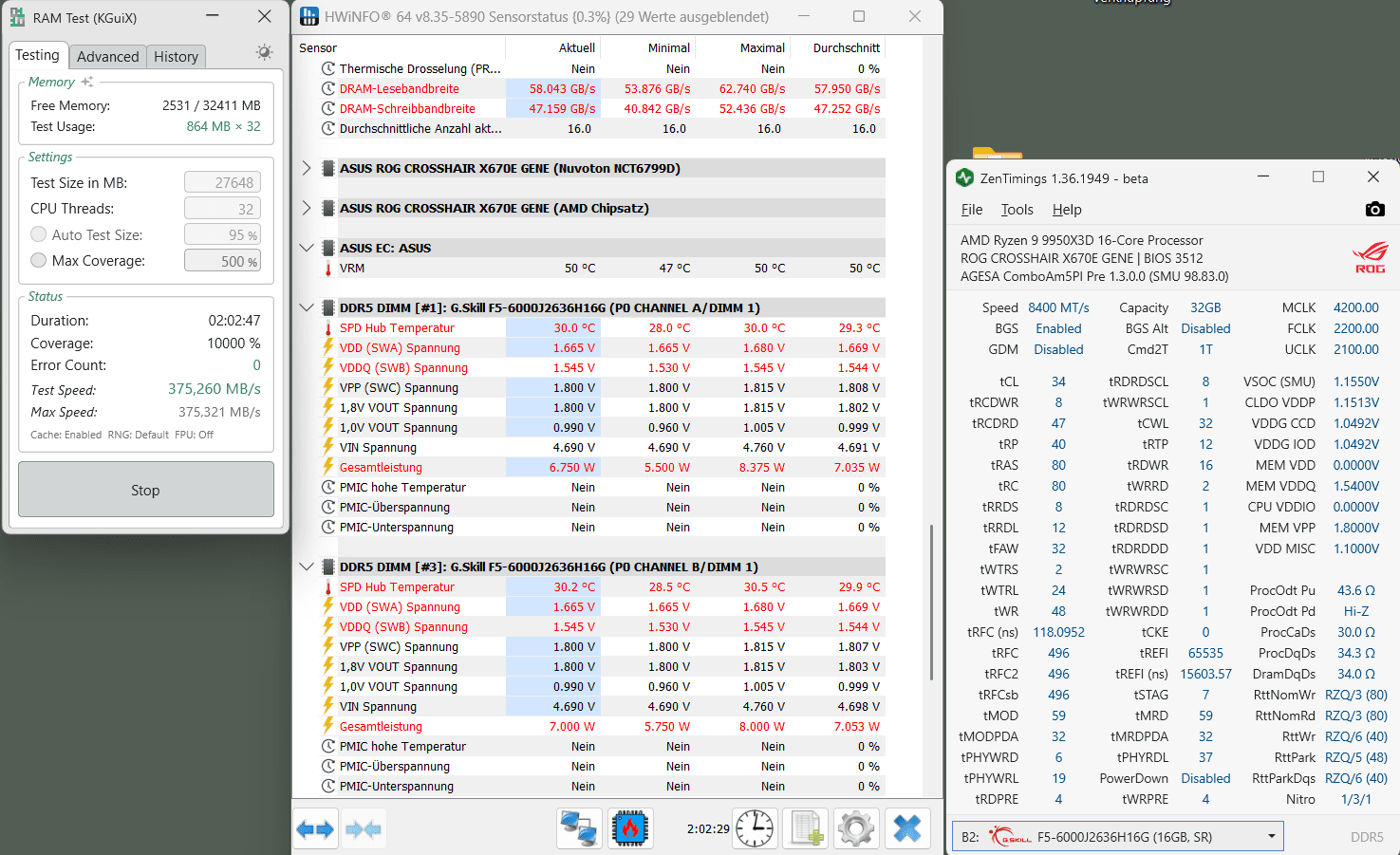Open the File menu in ZenTimings
The height and width of the screenshot is (855, 1400).
pyautogui.click(x=972, y=210)
